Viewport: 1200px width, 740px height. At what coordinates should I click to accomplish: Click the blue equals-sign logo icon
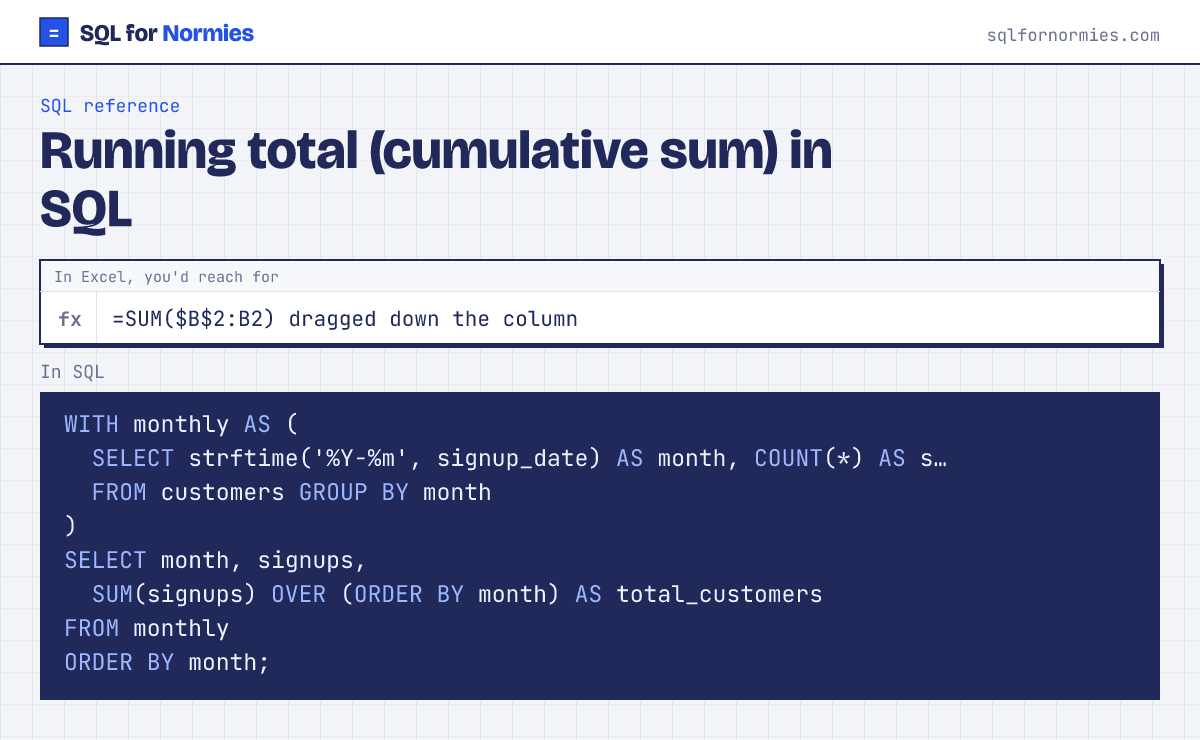coord(53,33)
